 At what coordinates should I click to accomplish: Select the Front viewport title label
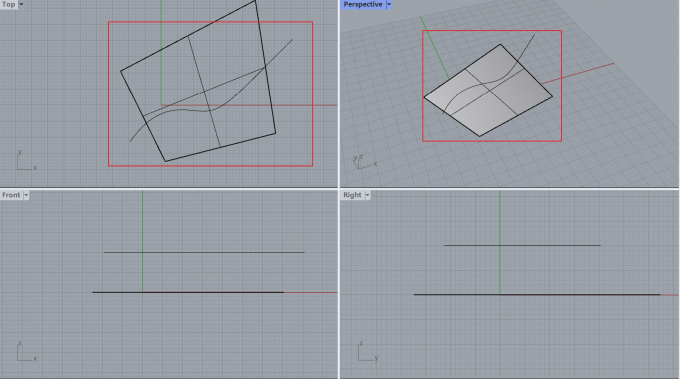(x=11, y=195)
